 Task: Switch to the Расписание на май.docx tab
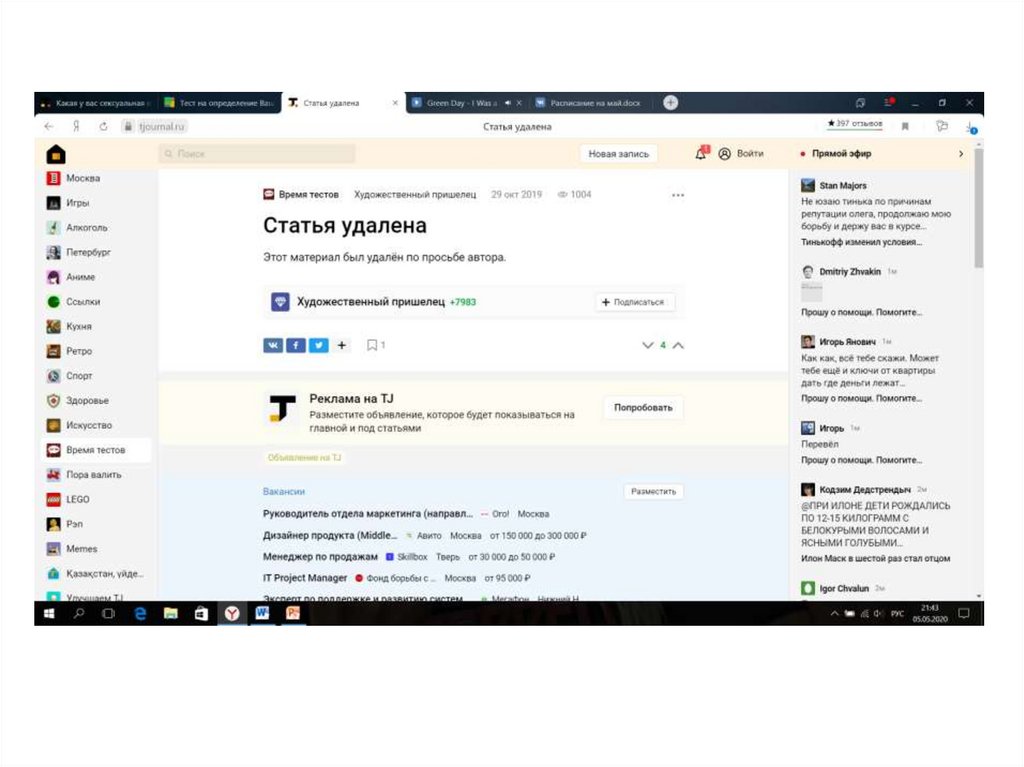594,103
